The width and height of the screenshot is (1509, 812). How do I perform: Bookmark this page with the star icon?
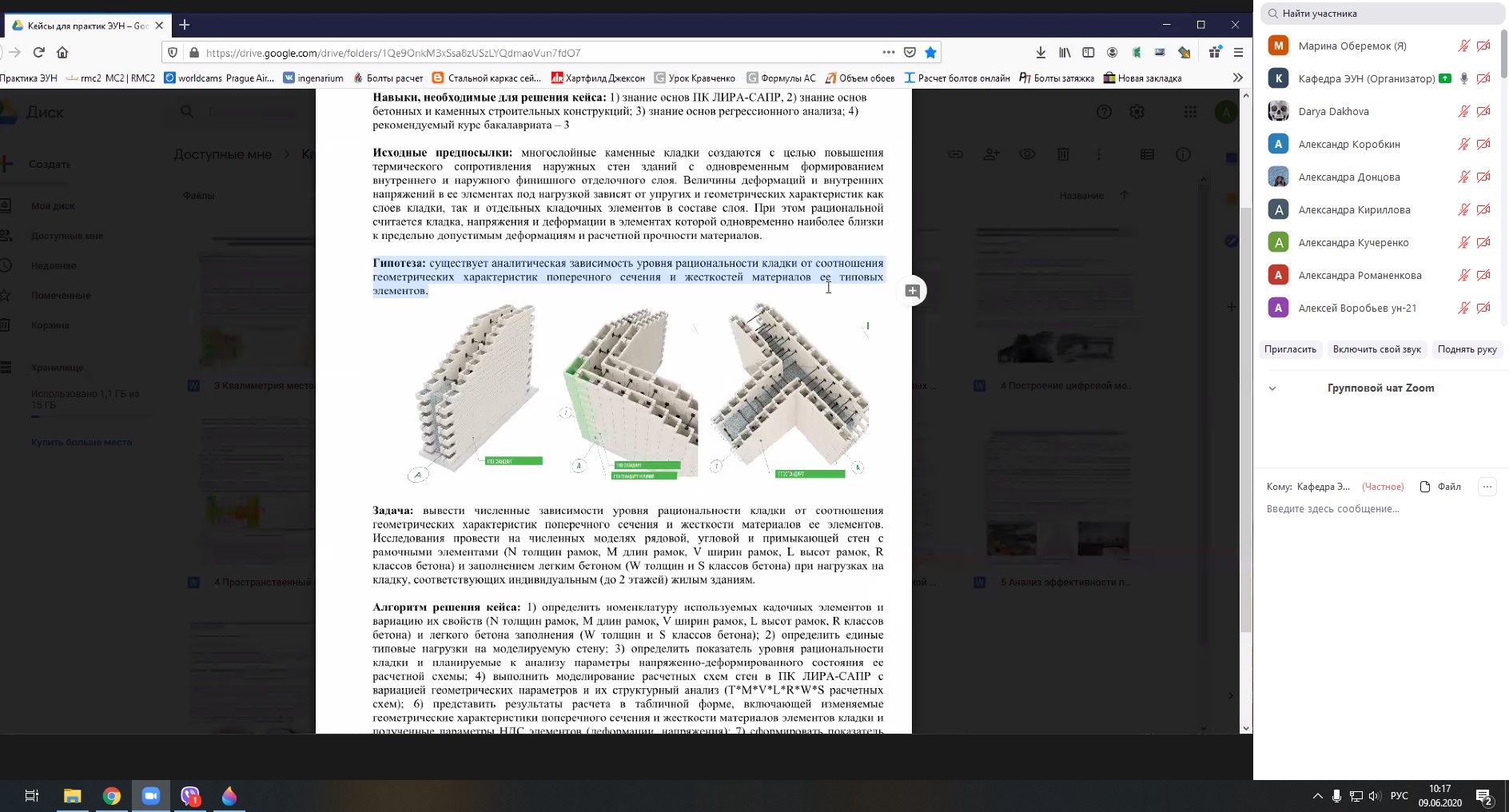[x=930, y=53]
